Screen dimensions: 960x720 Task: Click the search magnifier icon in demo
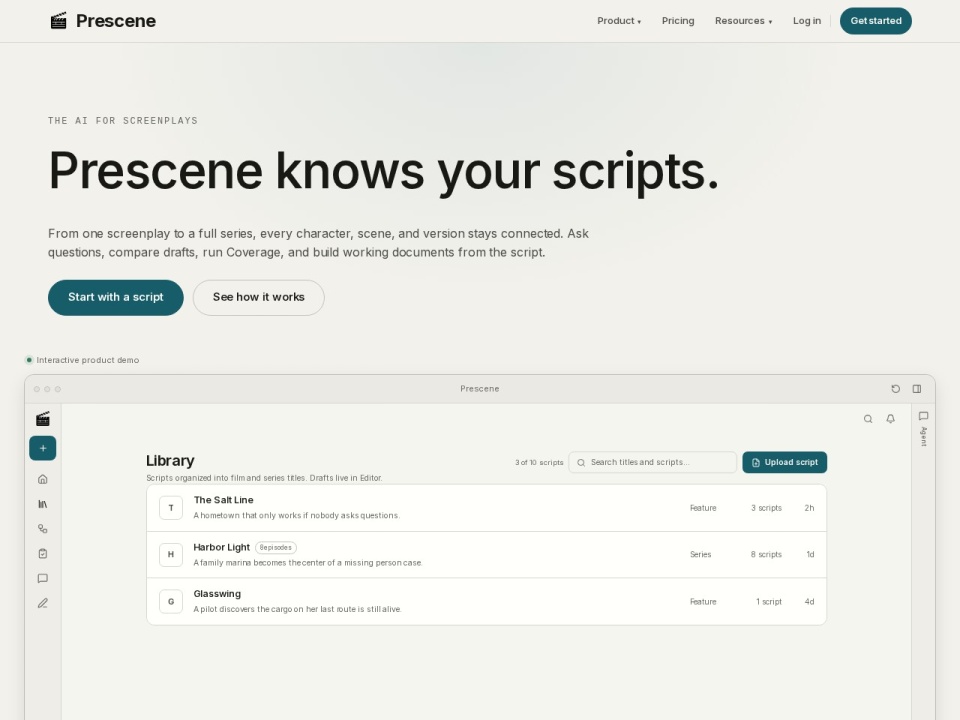868,419
